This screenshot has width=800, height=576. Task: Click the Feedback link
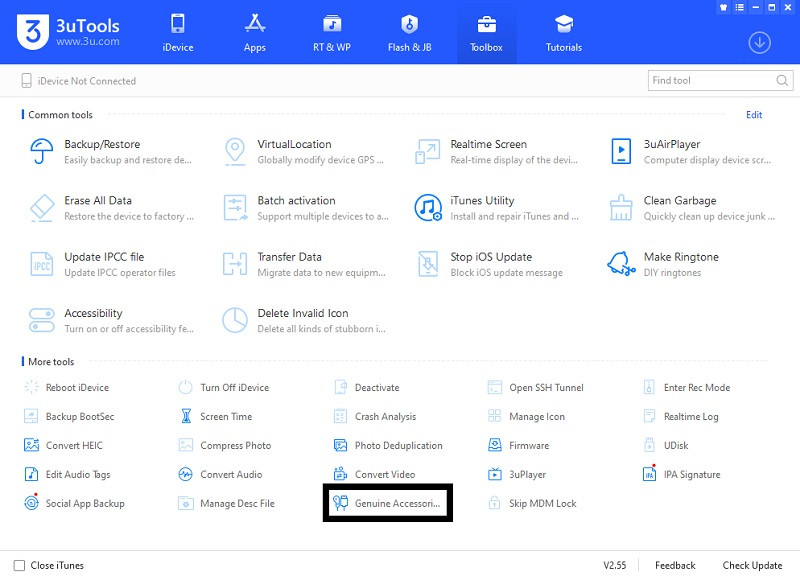click(x=675, y=565)
